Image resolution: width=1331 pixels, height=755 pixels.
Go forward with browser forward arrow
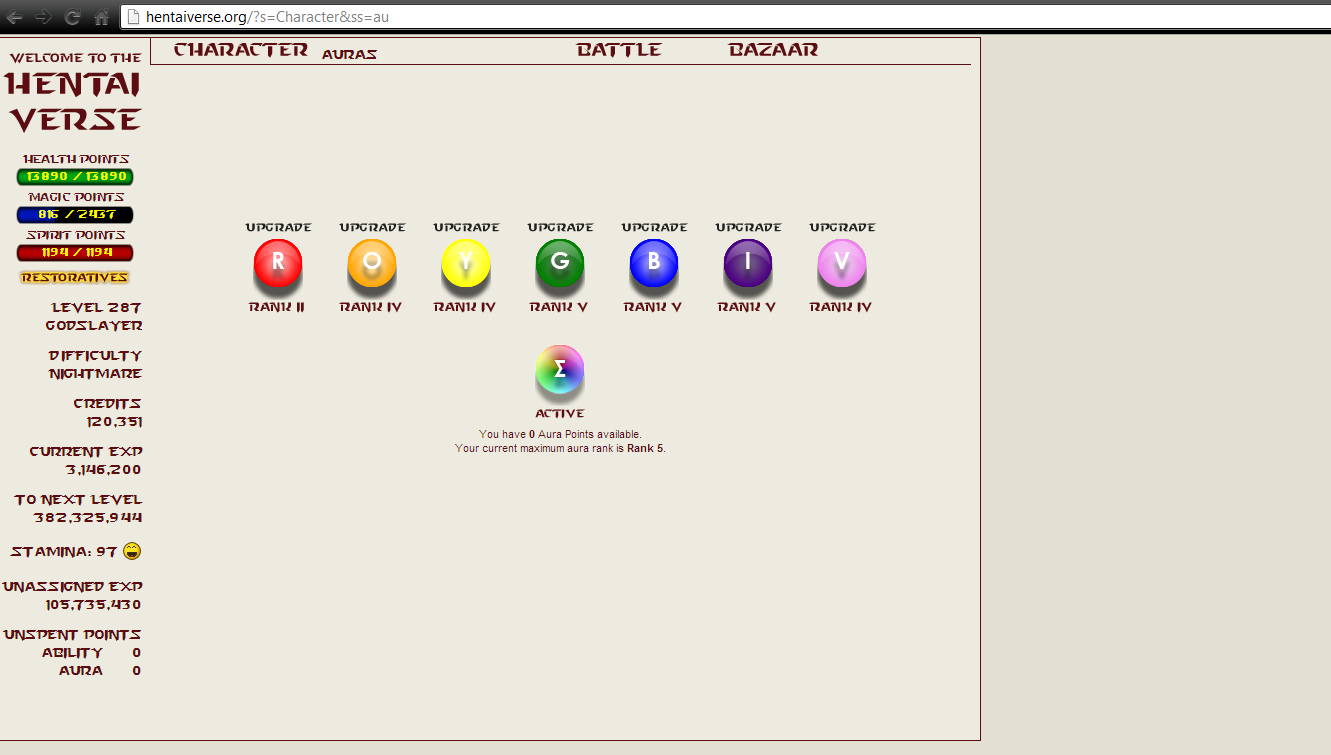click(44, 17)
